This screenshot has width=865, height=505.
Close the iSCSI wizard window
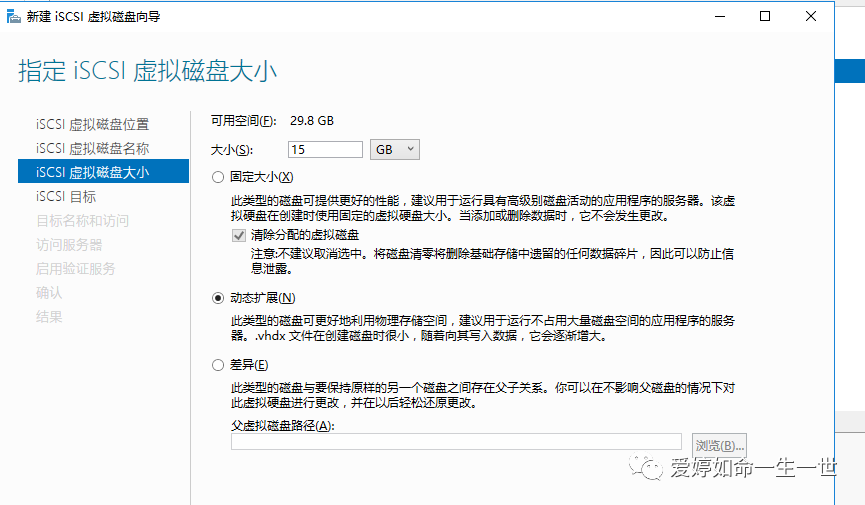click(x=810, y=17)
